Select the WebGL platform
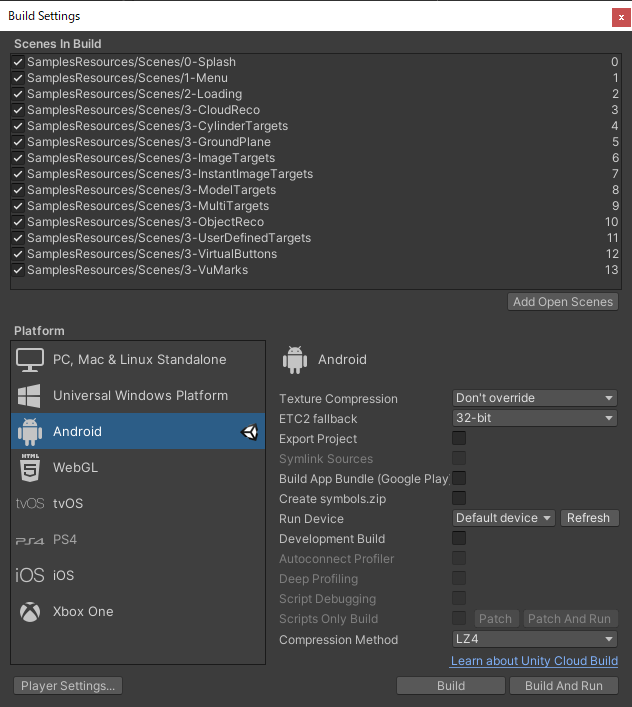632x707 pixels. click(x=138, y=468)
